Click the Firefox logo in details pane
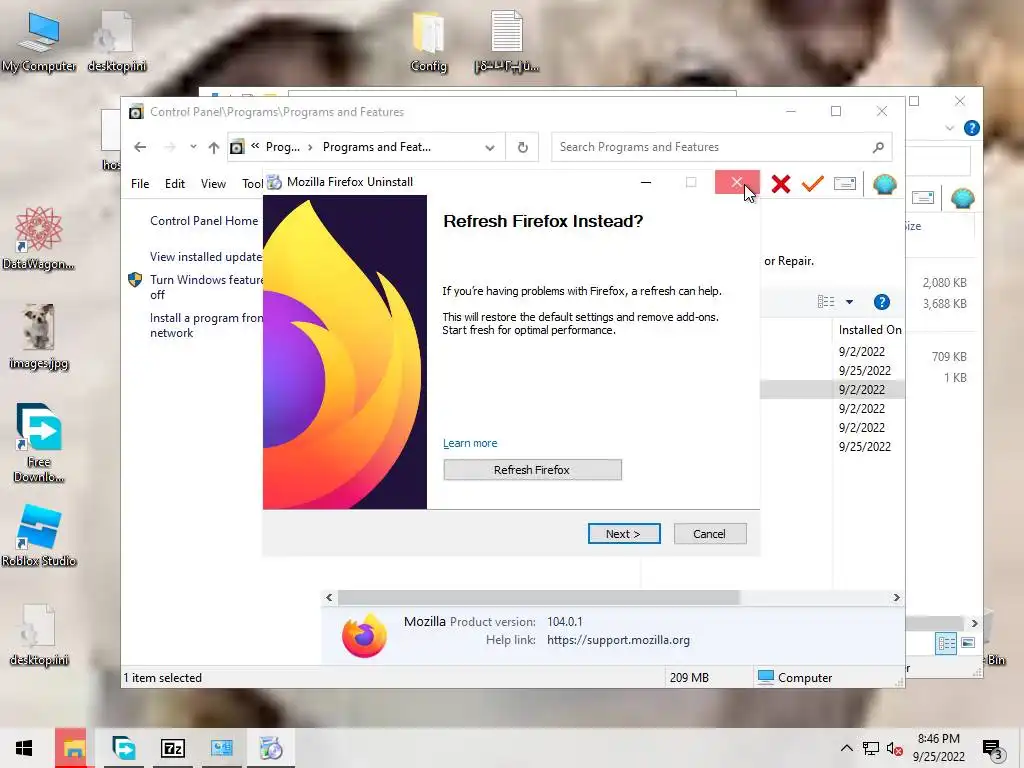This screenshot has width=1024, height=768. [x=364, y=635]
